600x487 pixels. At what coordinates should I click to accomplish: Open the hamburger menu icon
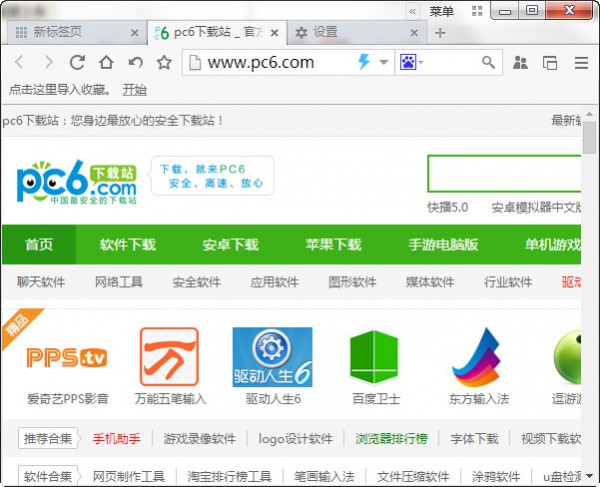pos(581,62)
